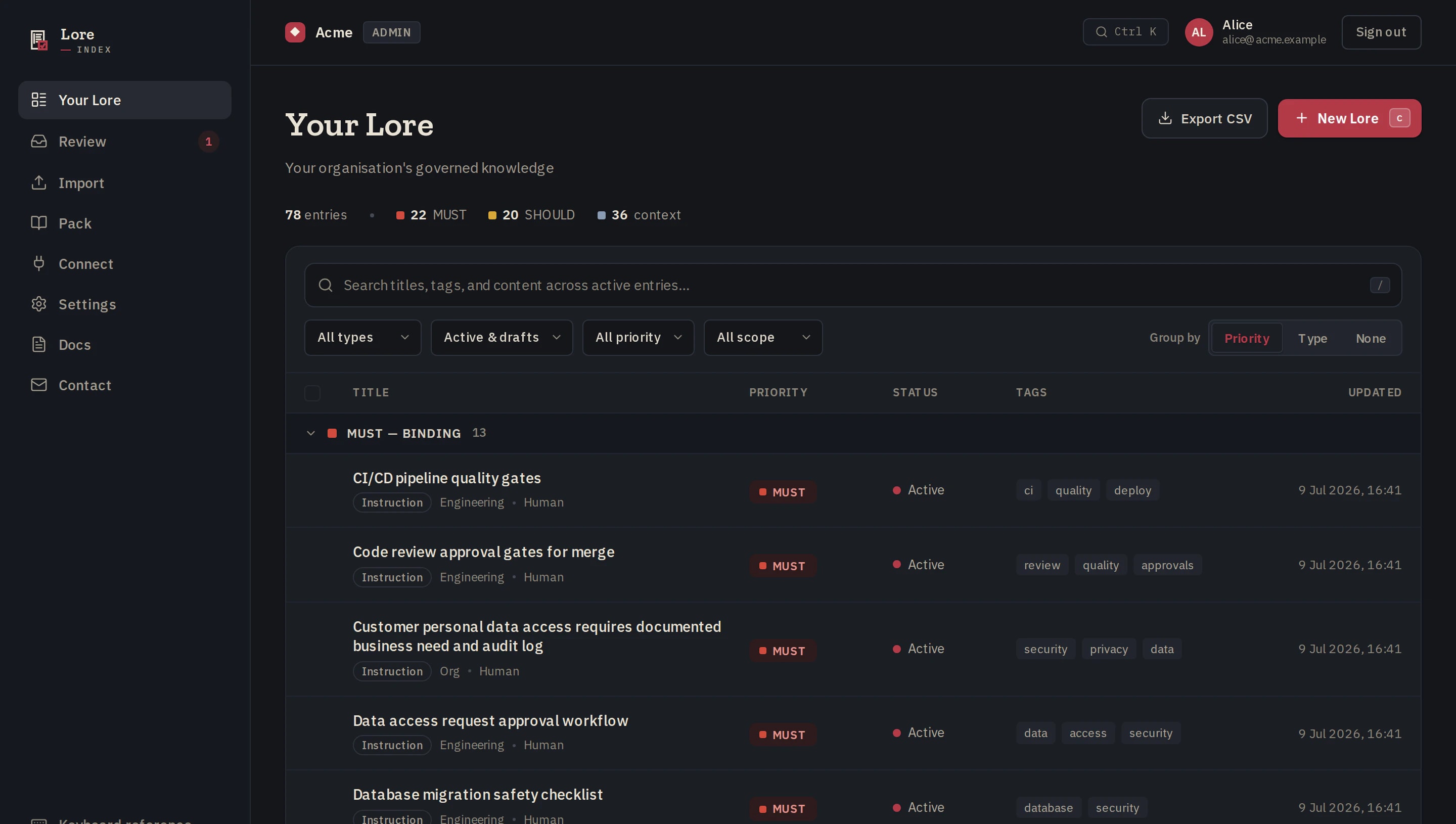Click the red MUST stat swatch
The image size is (1456, 824).
point(400,215)
